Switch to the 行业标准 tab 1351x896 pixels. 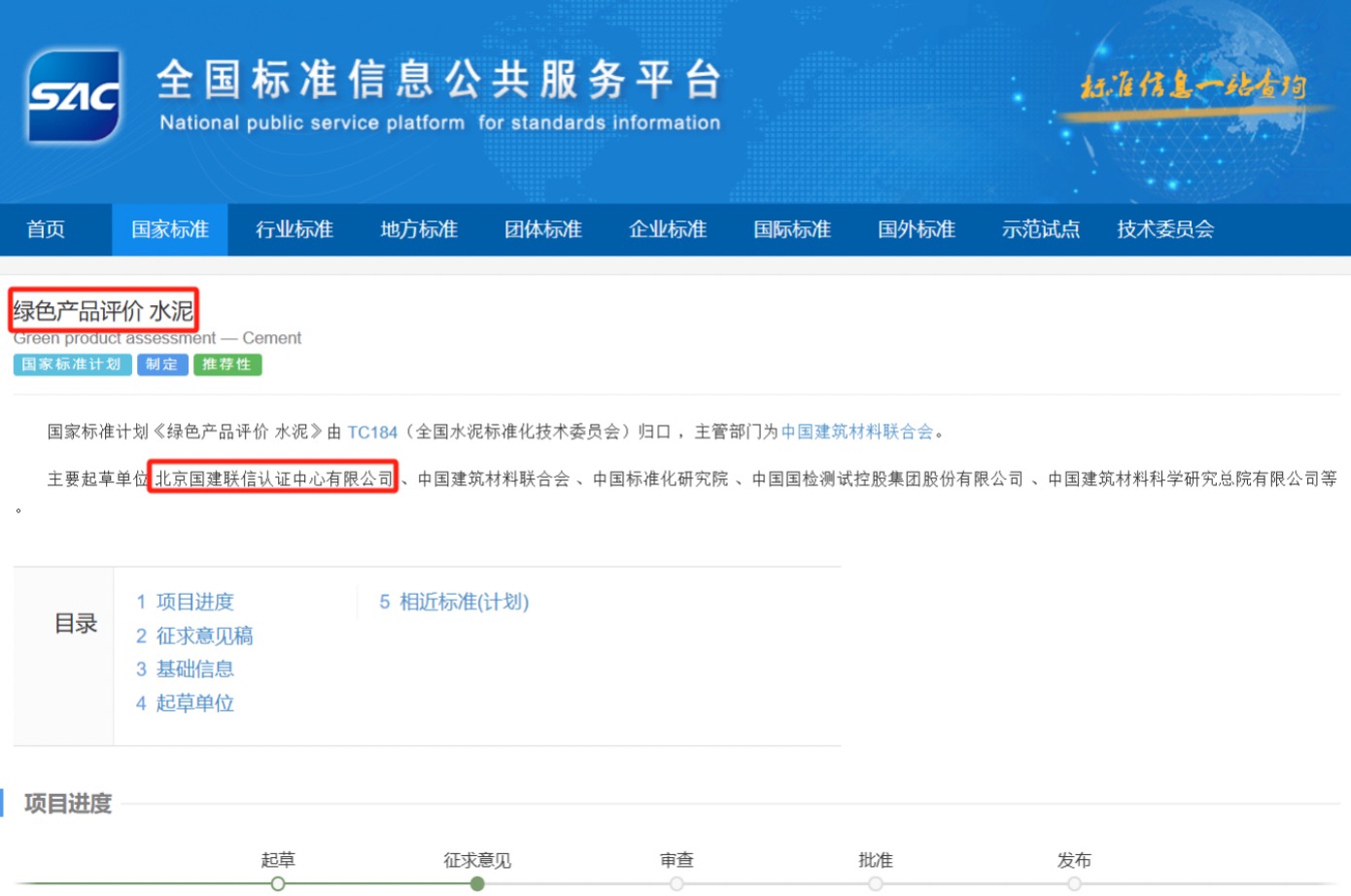[x=294, y=229]
